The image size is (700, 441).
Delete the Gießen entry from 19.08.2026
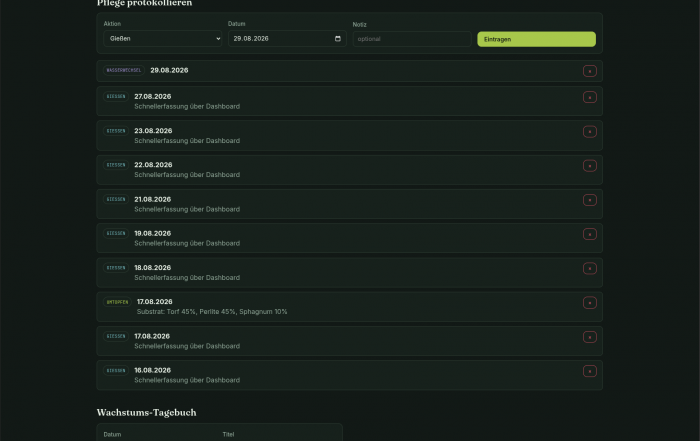pyautogui.click(x=589, y=234)
